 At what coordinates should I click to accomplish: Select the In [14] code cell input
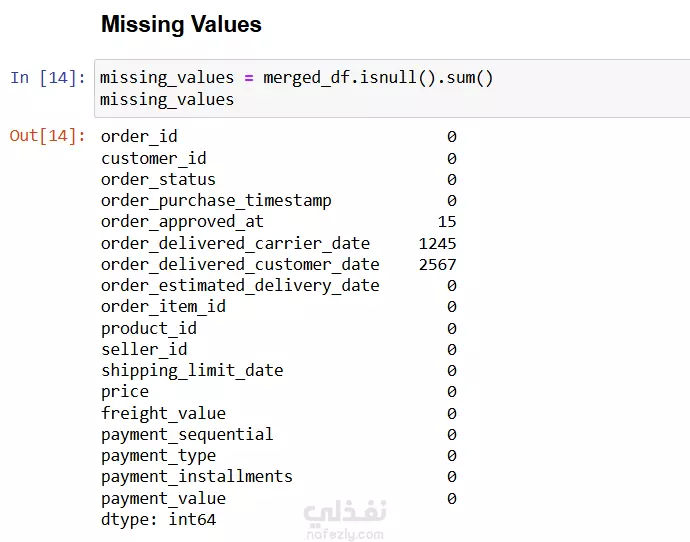pos(392,88)
